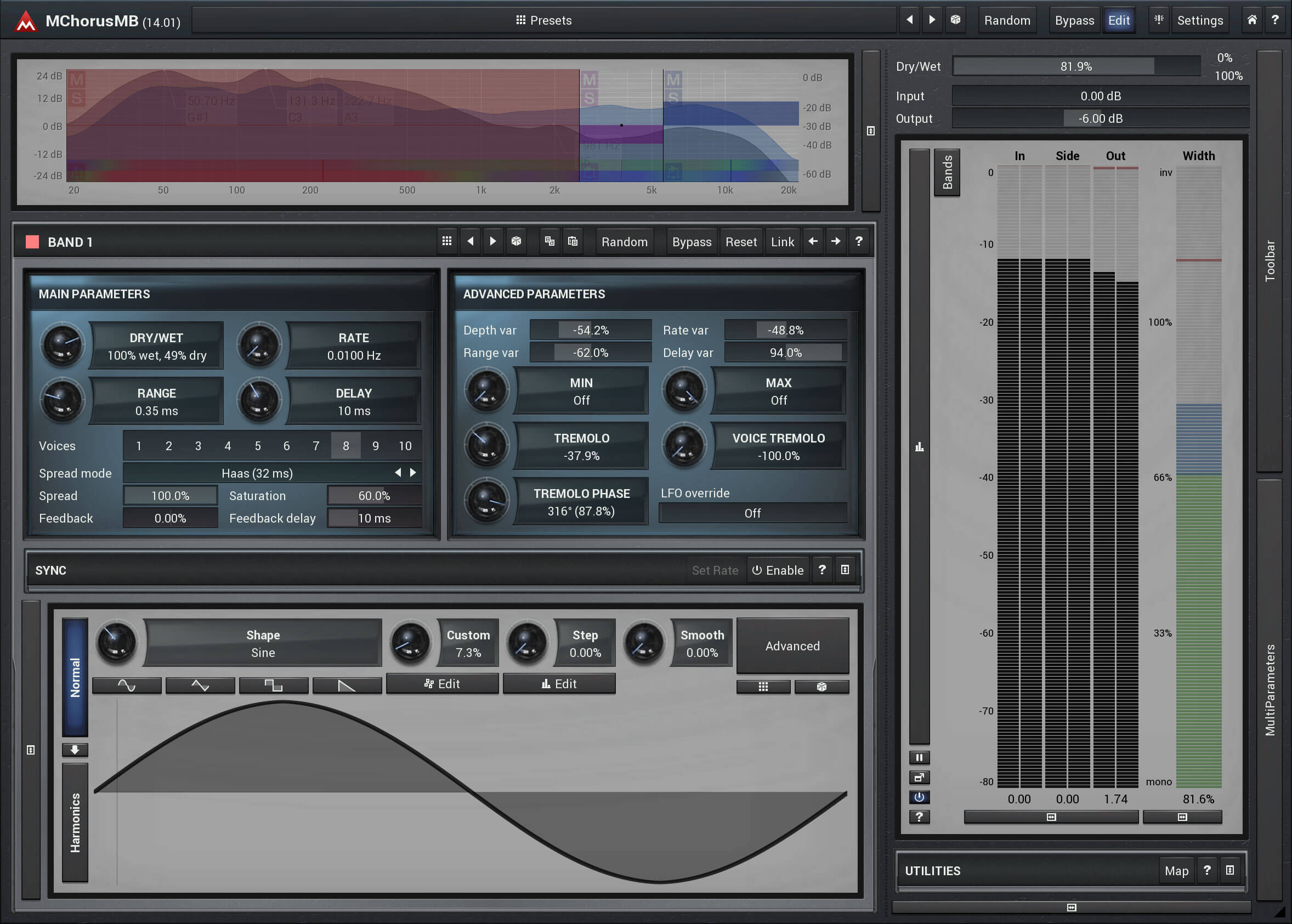Image resolution: width=1292 pixels, height=924 pixels.
Task: Toggle Band 1 Bypass
Action: (x=691, y=241)
